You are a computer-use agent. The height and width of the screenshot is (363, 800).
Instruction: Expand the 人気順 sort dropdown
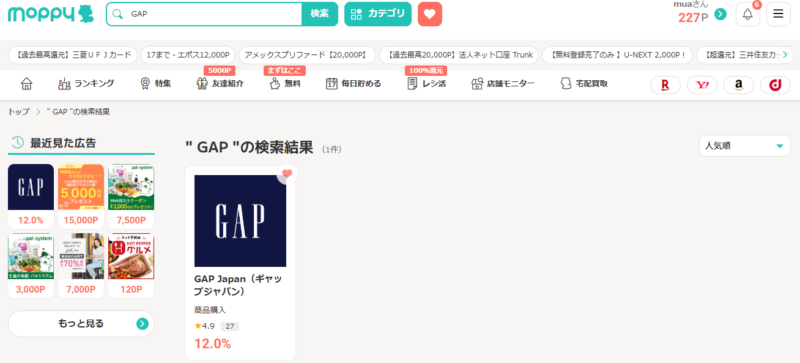tap(744, 146)
